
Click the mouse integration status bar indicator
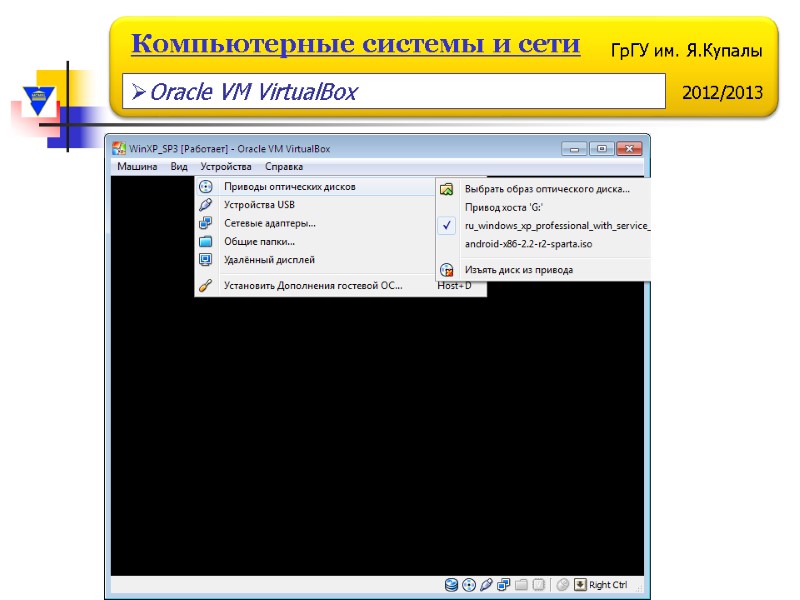tap(563, 585)
